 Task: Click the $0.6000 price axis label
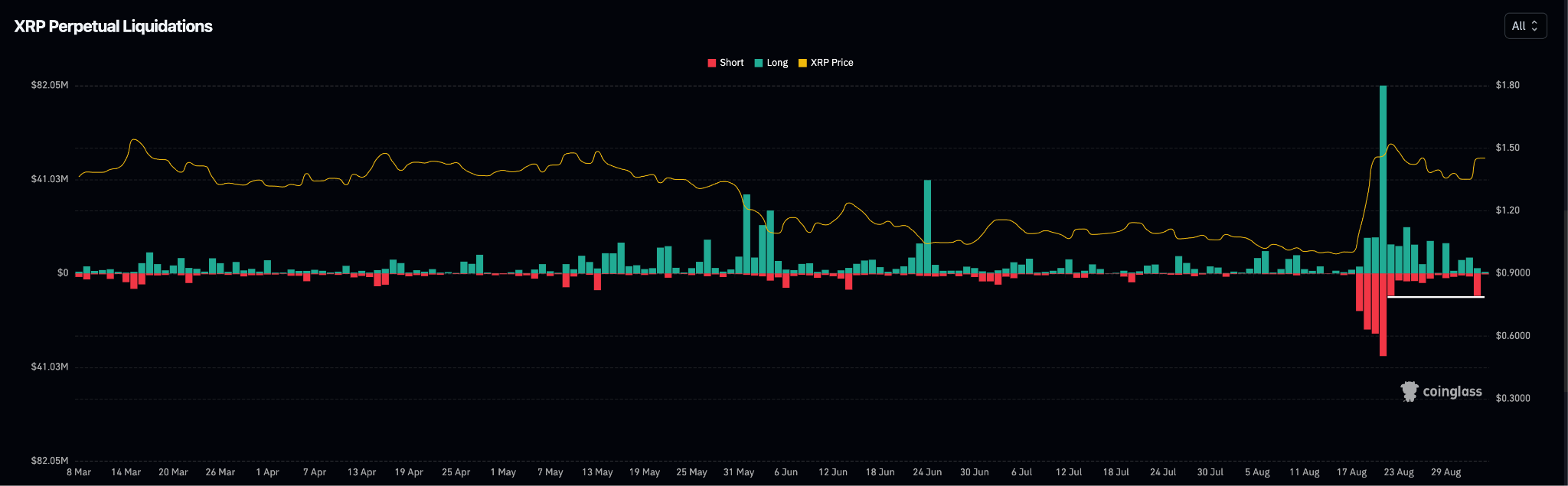pyautogui.click(x=1513, y=335)
